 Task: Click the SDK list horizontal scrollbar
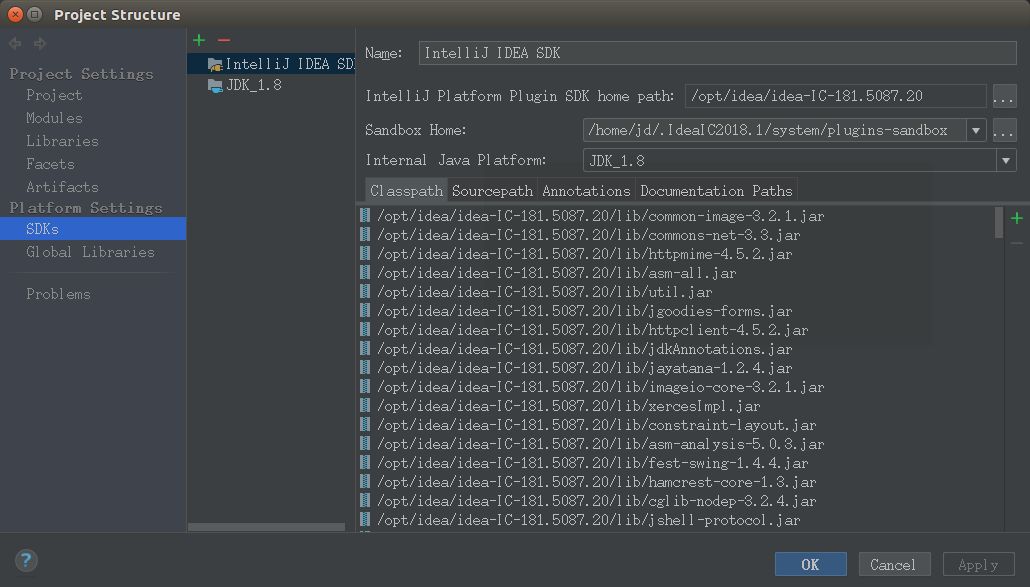tap(266, 527)
